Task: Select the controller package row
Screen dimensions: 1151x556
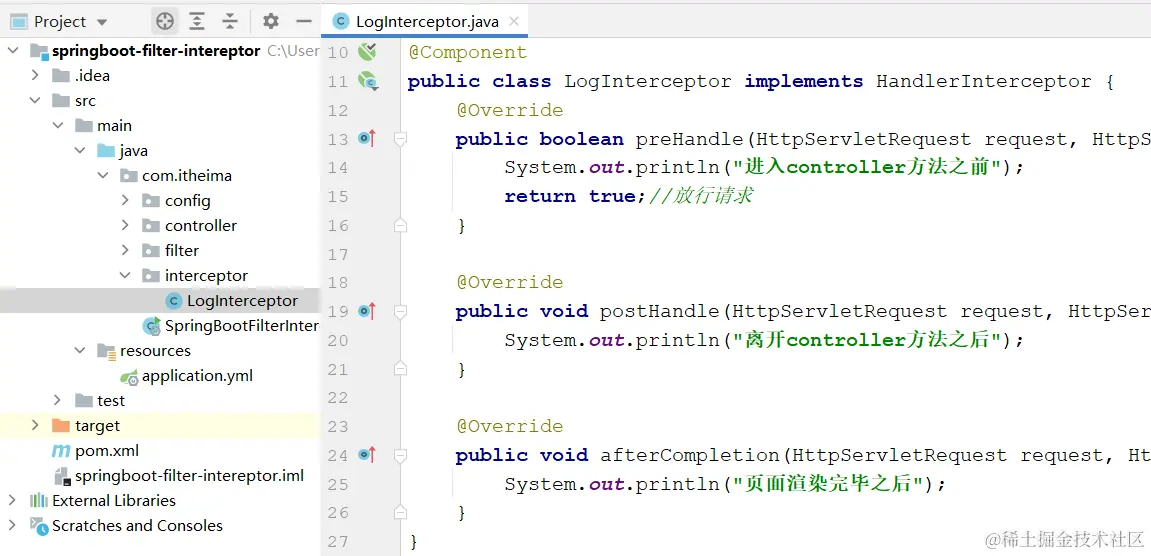Action: (x=160, y=225)
